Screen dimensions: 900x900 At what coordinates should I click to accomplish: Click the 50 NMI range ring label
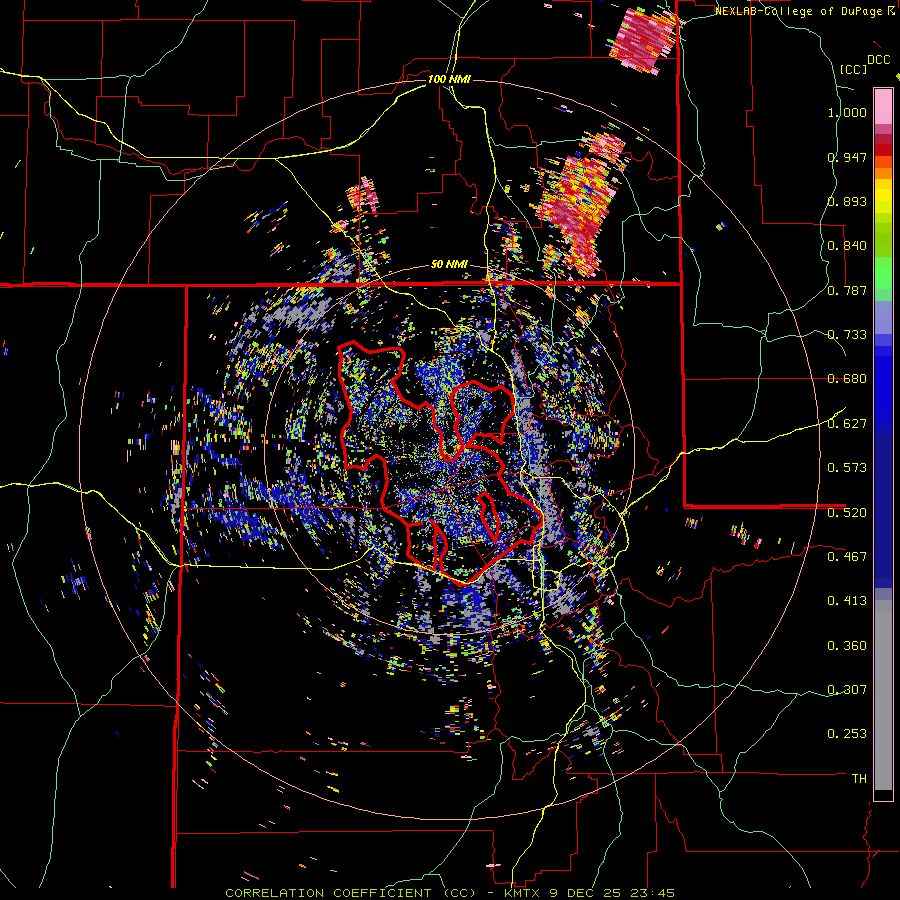coord(449,264)
